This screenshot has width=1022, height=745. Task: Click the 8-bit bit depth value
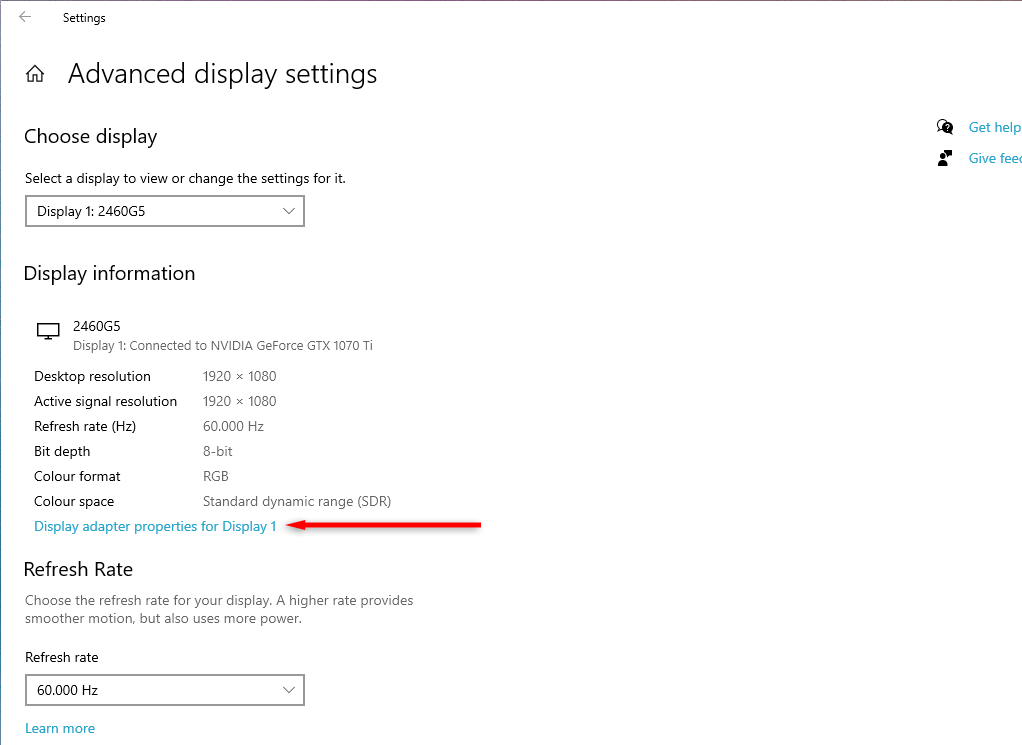220,451
